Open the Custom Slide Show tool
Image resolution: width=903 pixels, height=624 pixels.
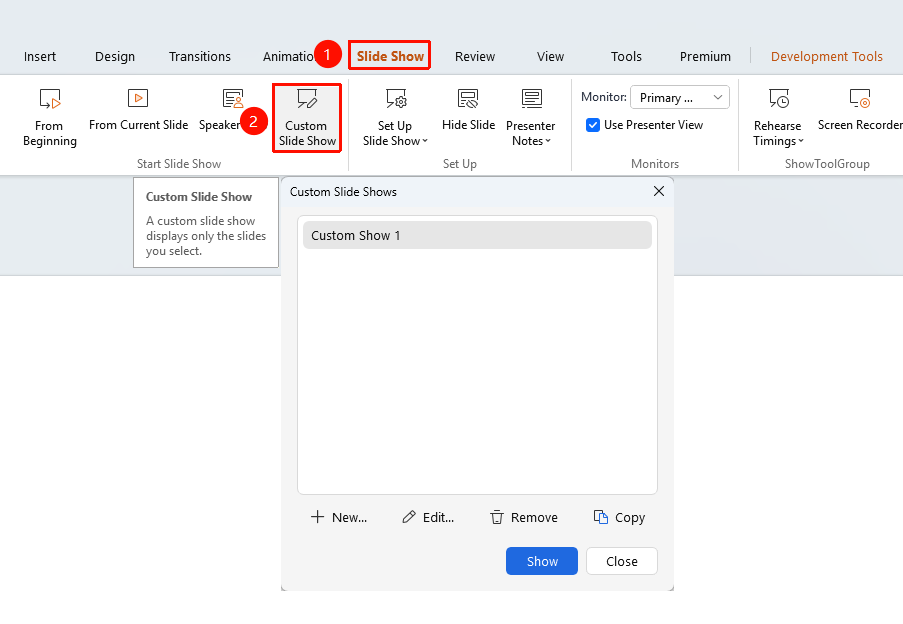pos(307,118)
